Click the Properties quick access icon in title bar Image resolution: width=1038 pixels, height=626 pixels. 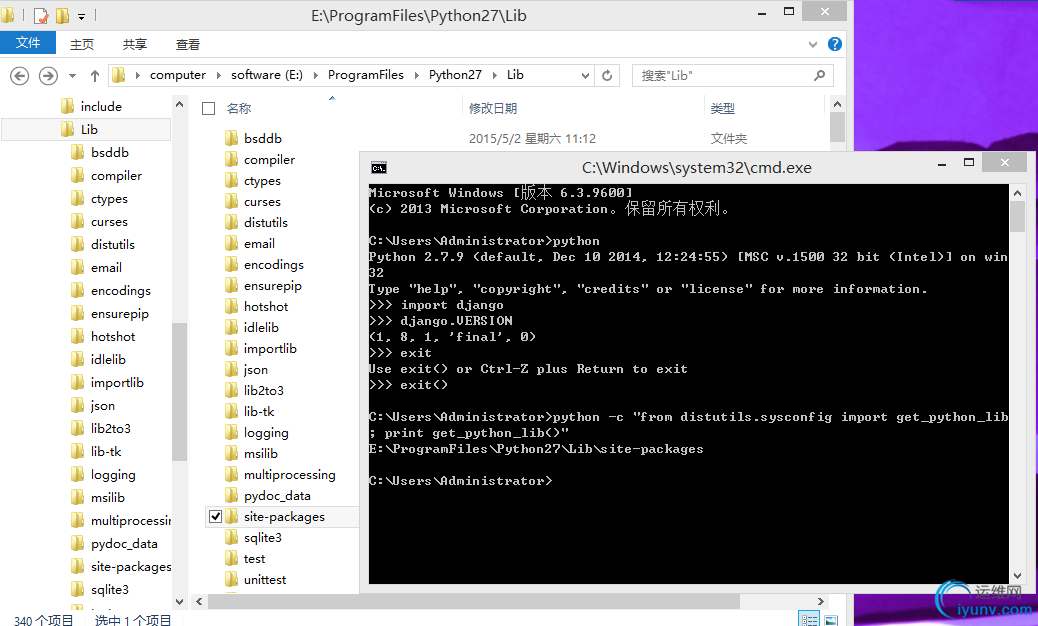click(x=41, y=15)
